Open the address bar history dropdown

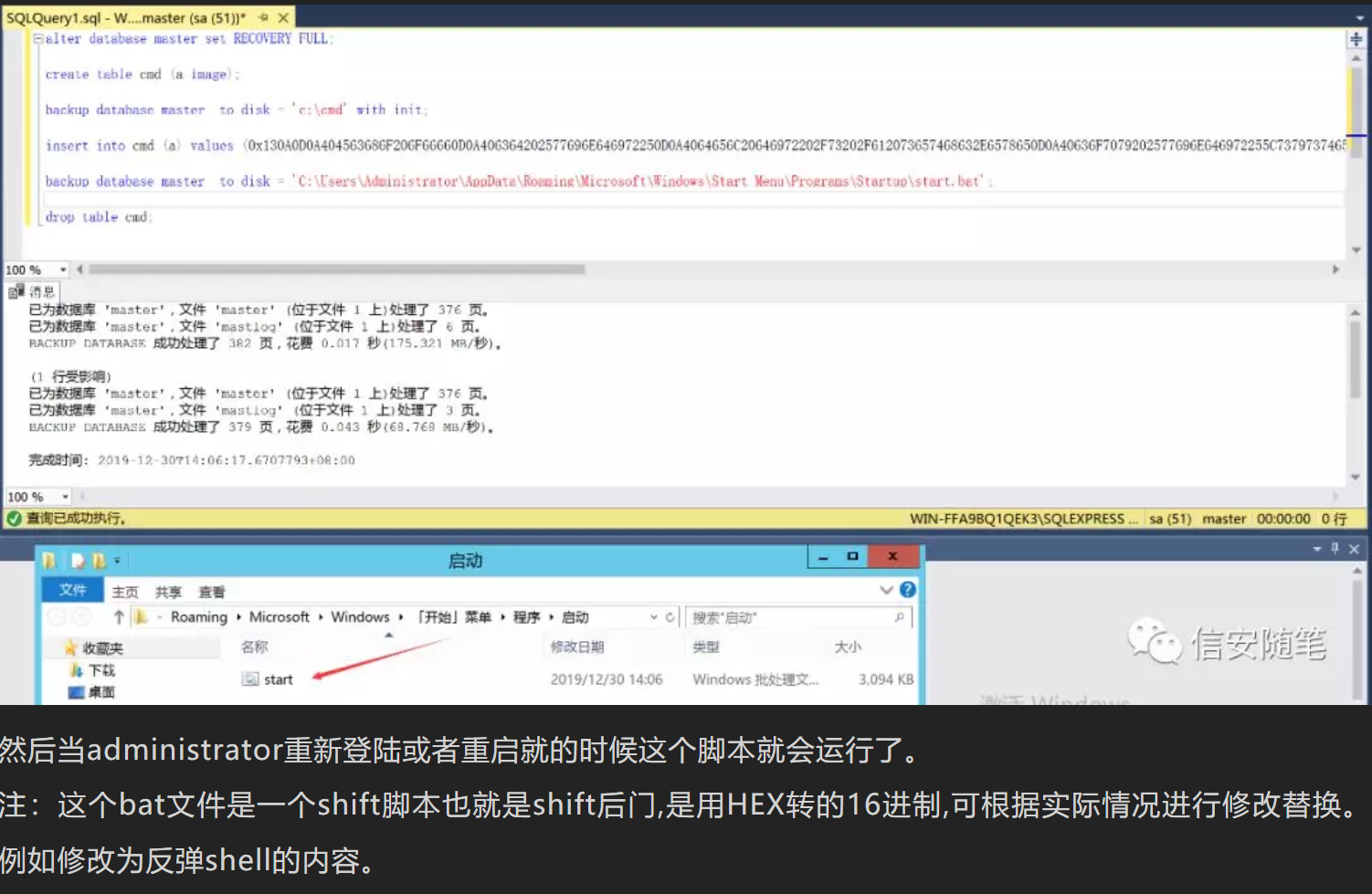(654, 617)
